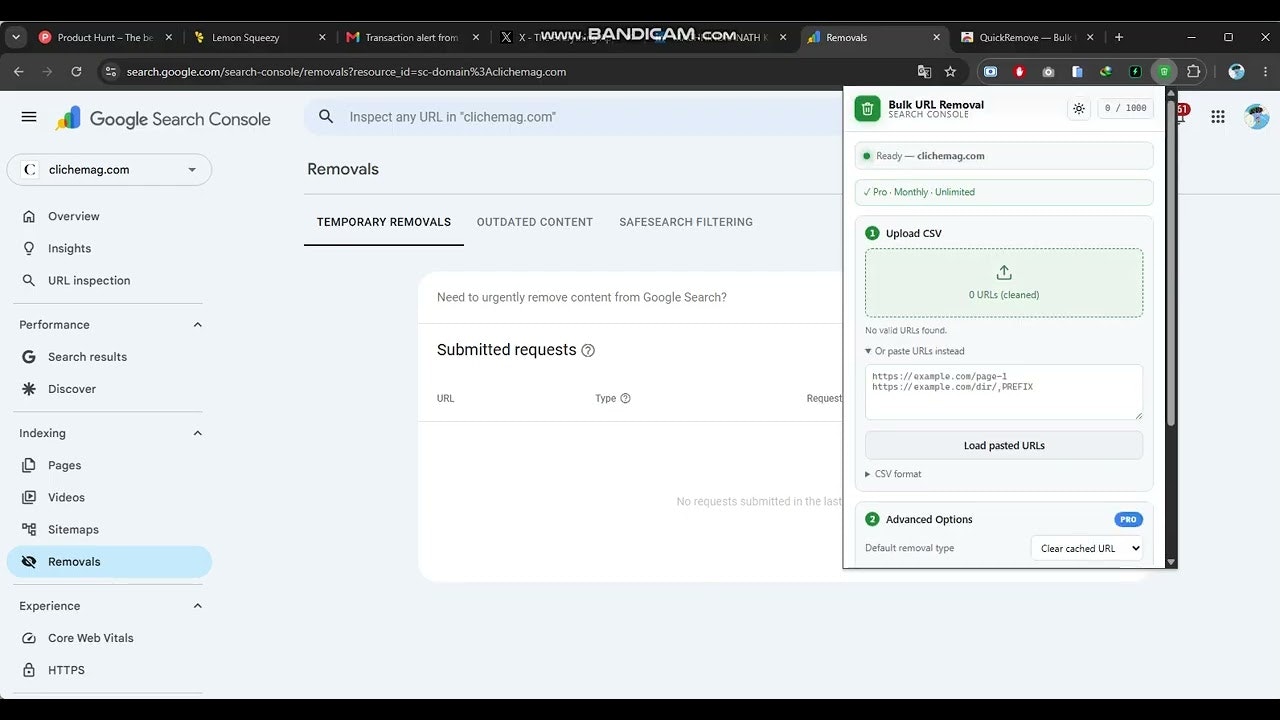
Task: Open Core Web Vitals report
Action: click(x=109, y=638)
